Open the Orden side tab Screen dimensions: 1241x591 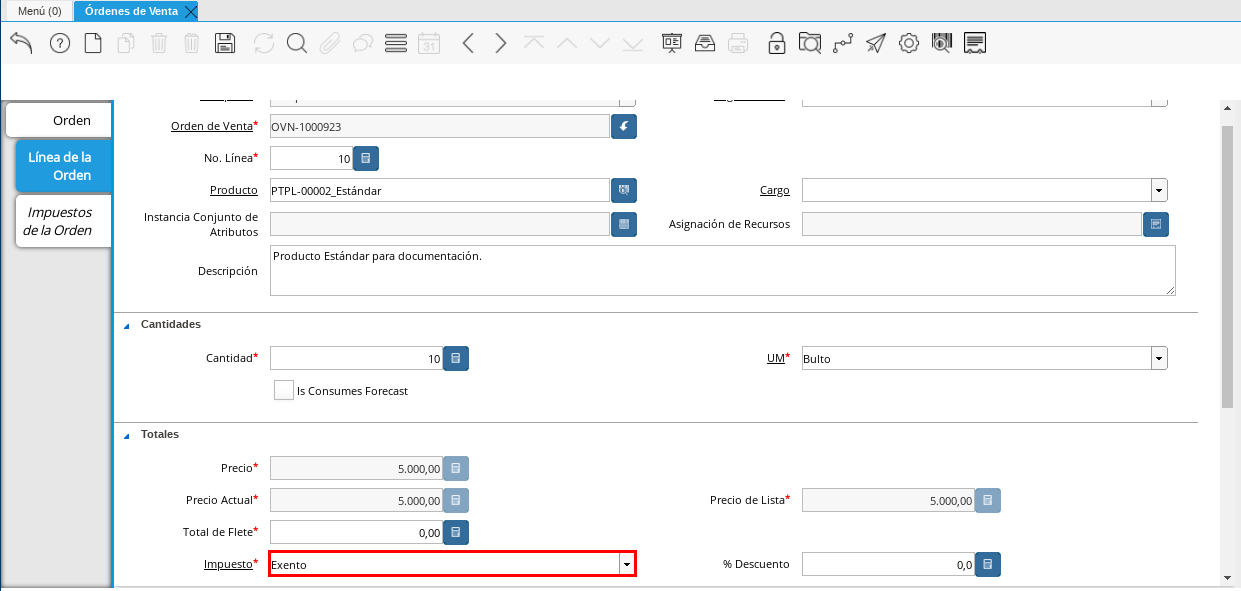click(59, 120)
